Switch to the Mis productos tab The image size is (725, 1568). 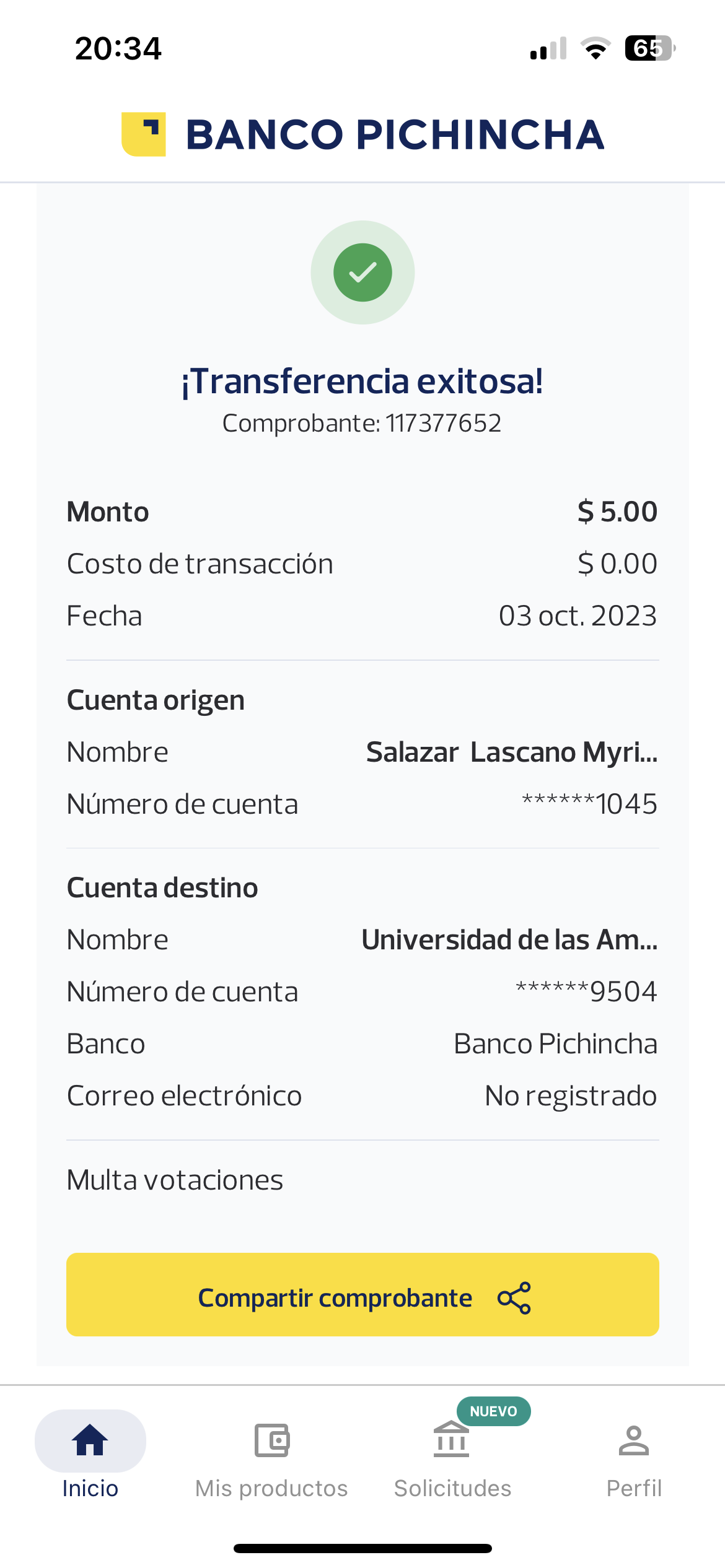[271, 1488]
